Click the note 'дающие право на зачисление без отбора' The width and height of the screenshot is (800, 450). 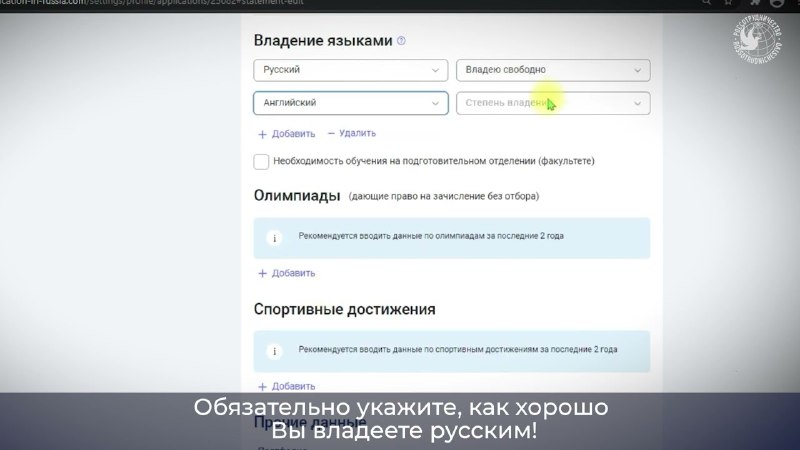444,196
